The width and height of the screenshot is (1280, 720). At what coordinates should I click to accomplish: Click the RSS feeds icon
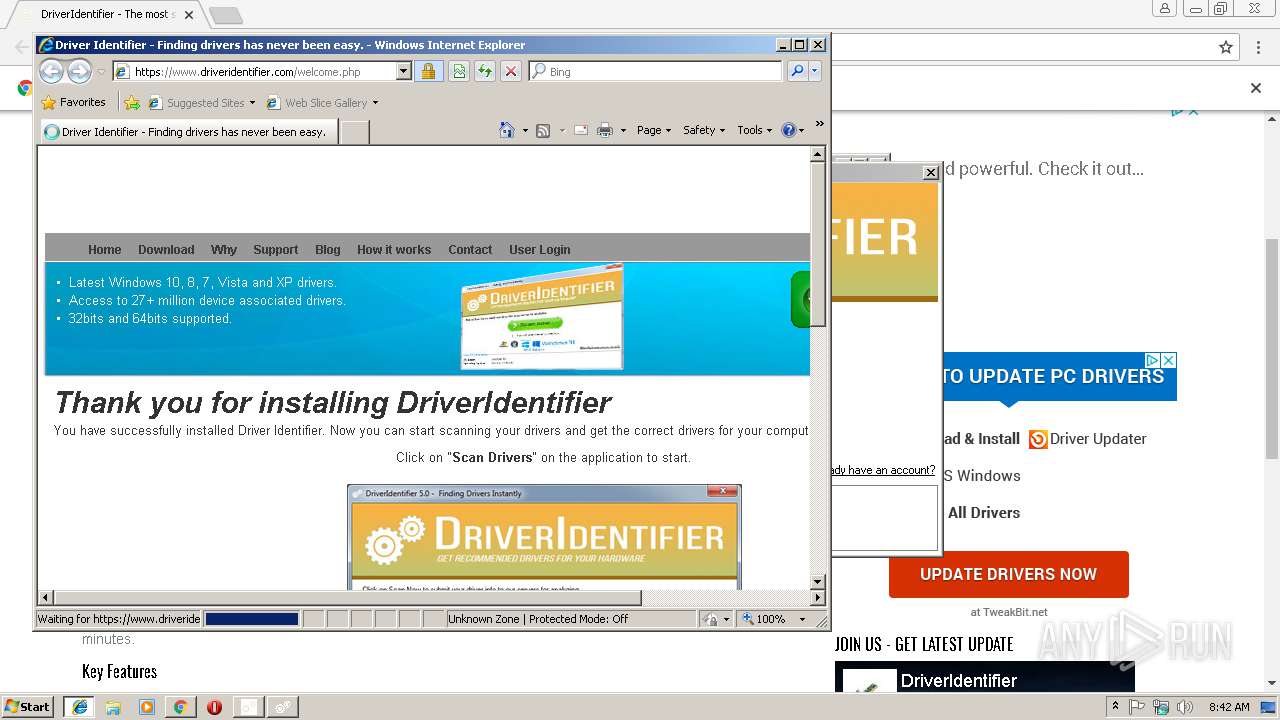tap(543, 130)
